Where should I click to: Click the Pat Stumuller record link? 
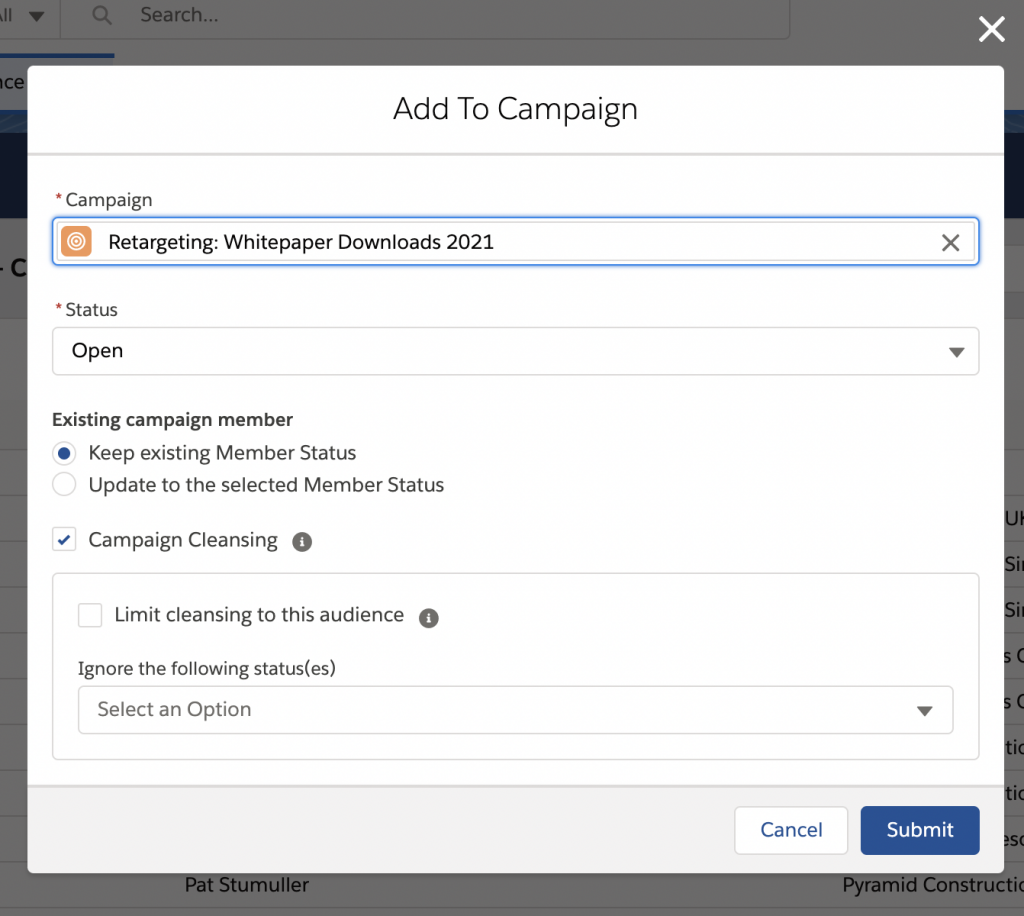tap(246, 885)
